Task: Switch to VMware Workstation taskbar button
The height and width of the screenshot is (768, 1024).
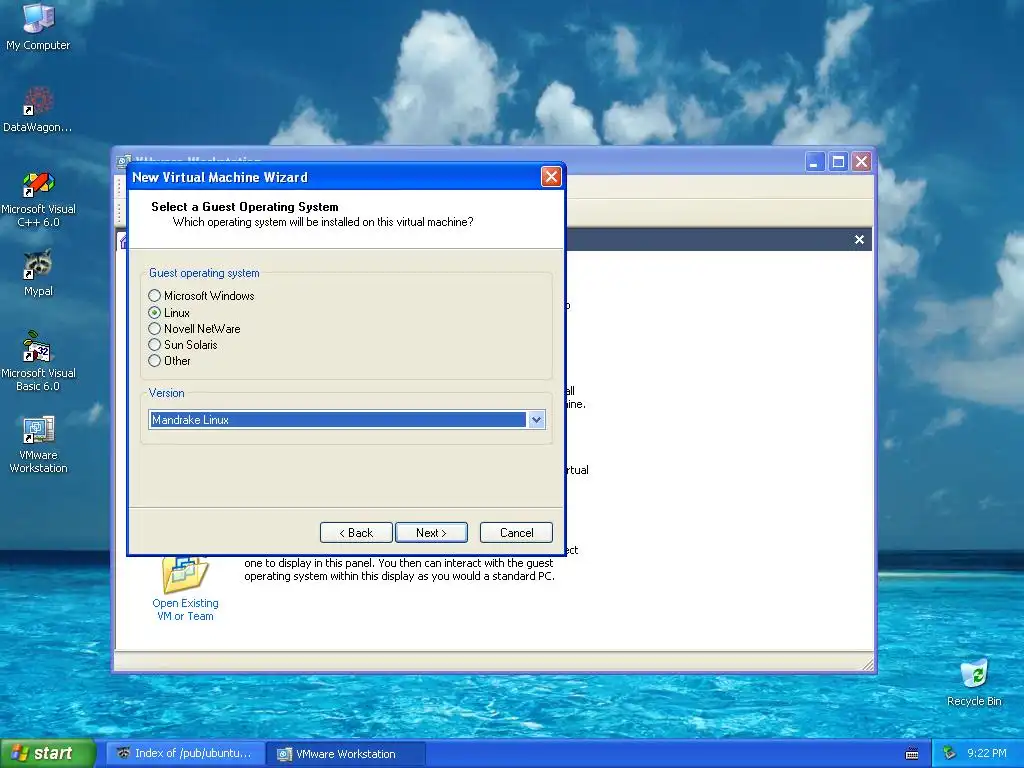Action: point(346,754)
